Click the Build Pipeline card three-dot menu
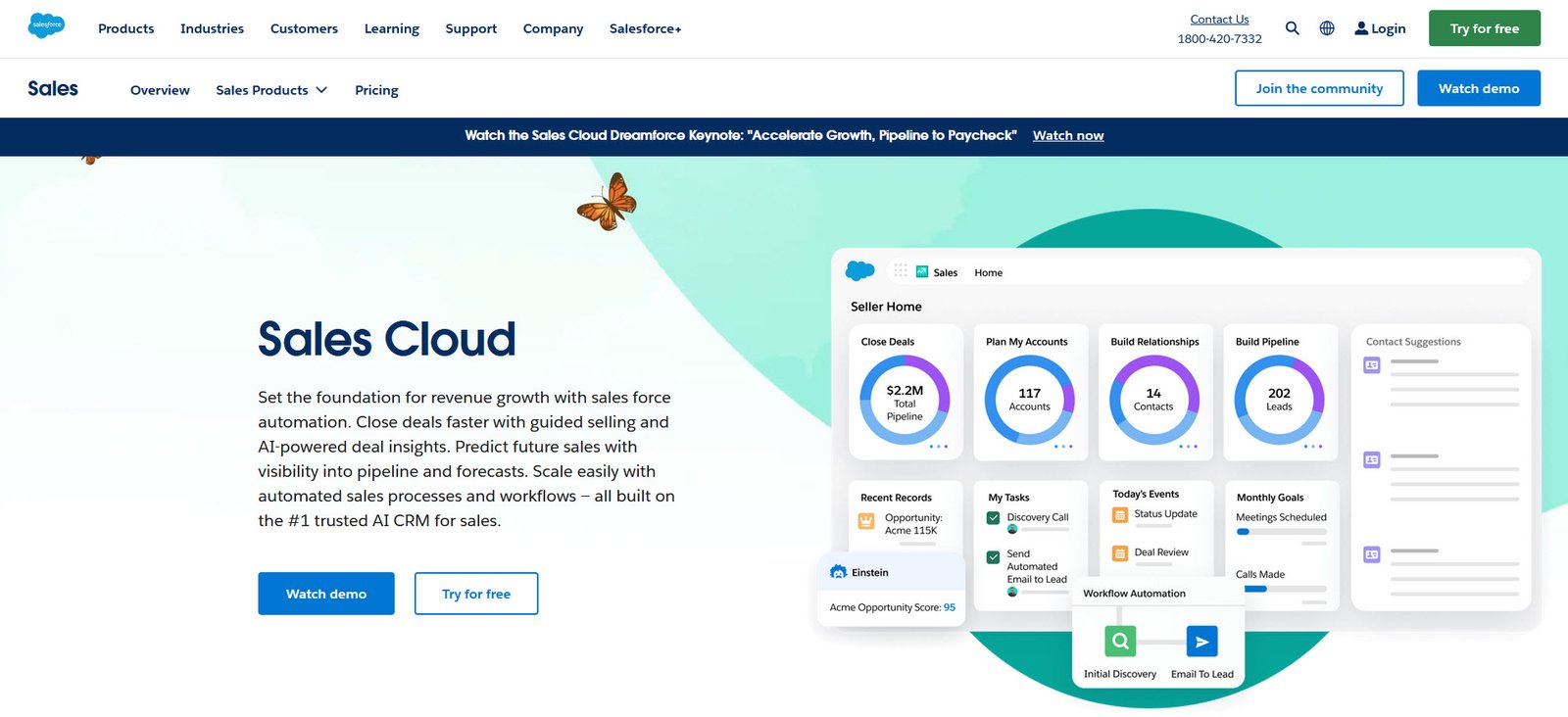The width and height of the screenshot is (1568, 717). 1313,447
